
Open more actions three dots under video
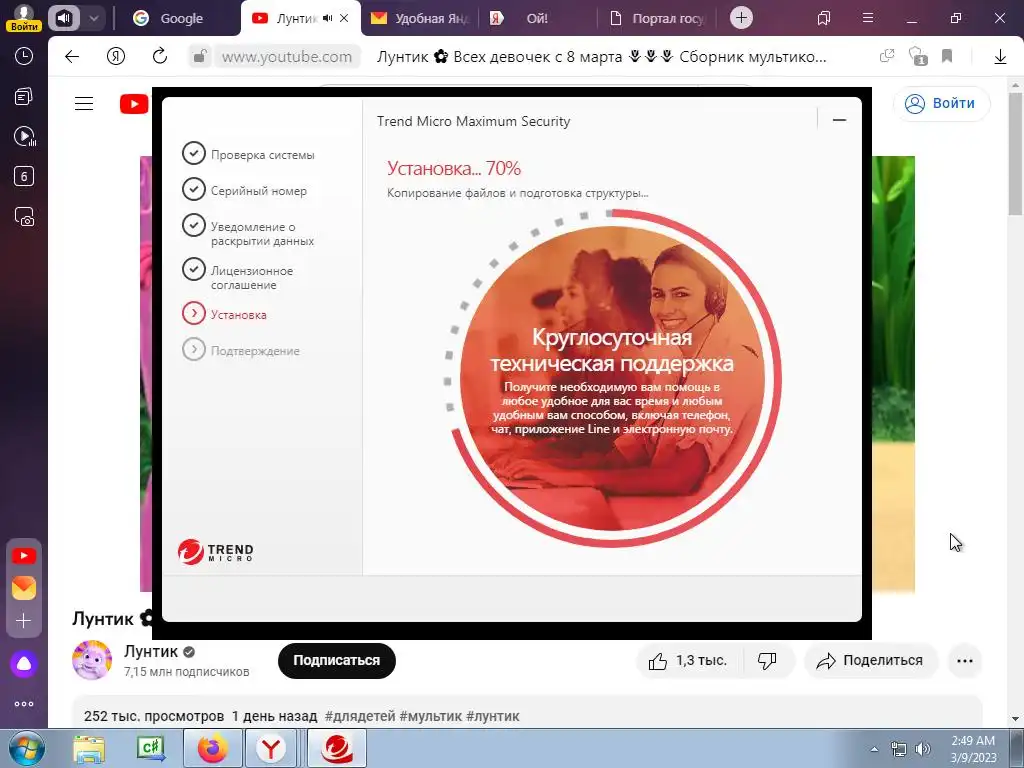pos(965,661)
